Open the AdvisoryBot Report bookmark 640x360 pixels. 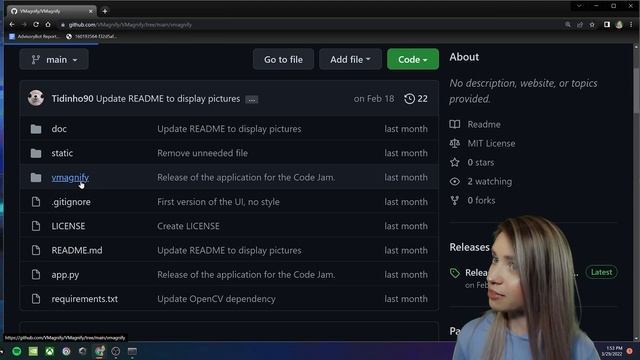coord(34,36)
